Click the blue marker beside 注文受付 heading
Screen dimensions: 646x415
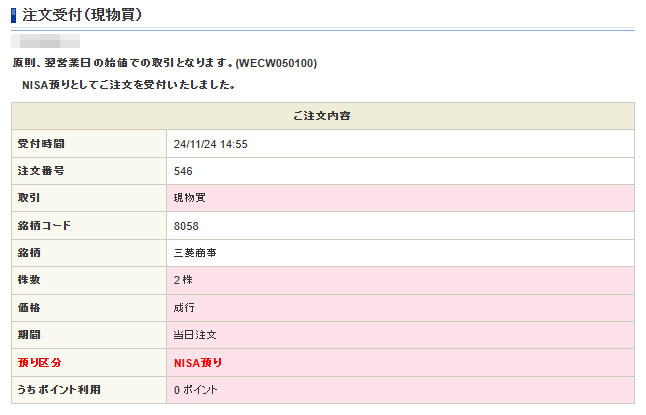tap(14, 15)
